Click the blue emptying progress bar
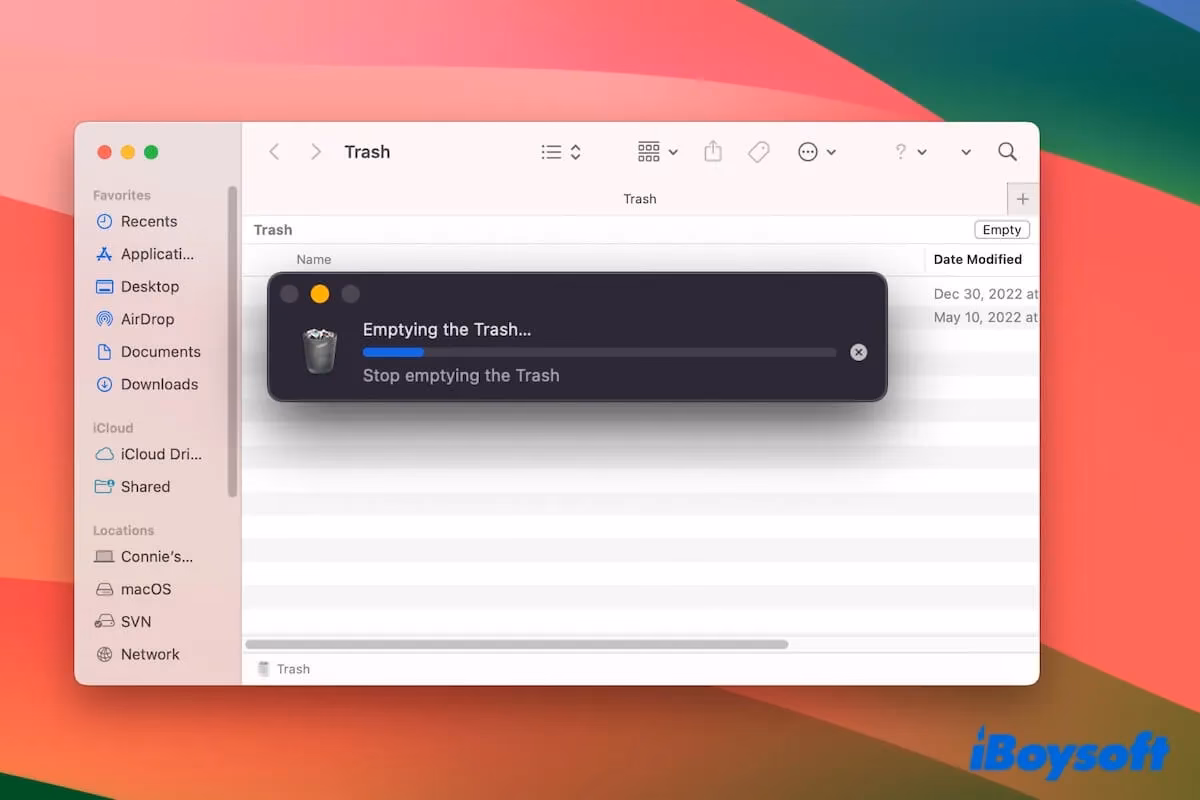The width and height of the screenshot is (1200, 800). [392, 352]
